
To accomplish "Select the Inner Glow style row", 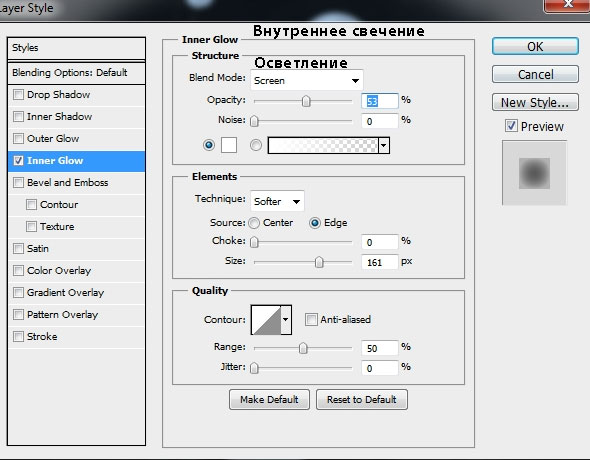I will pos(76,161).
